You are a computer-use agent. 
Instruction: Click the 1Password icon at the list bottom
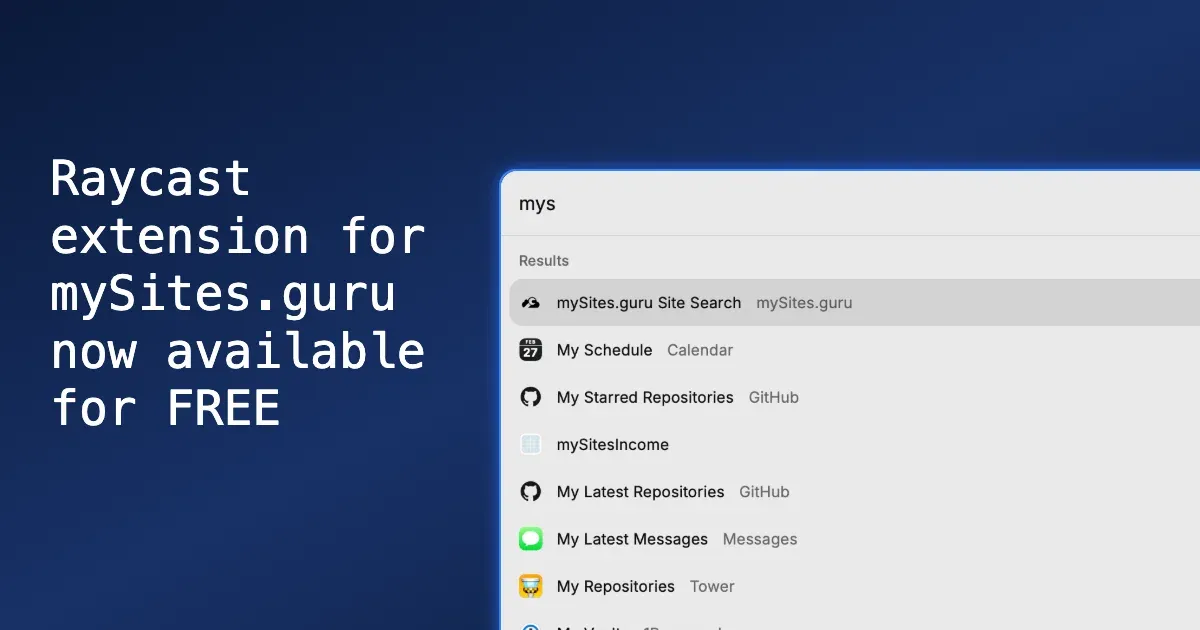pyautogui.click(x=530, y=627)
